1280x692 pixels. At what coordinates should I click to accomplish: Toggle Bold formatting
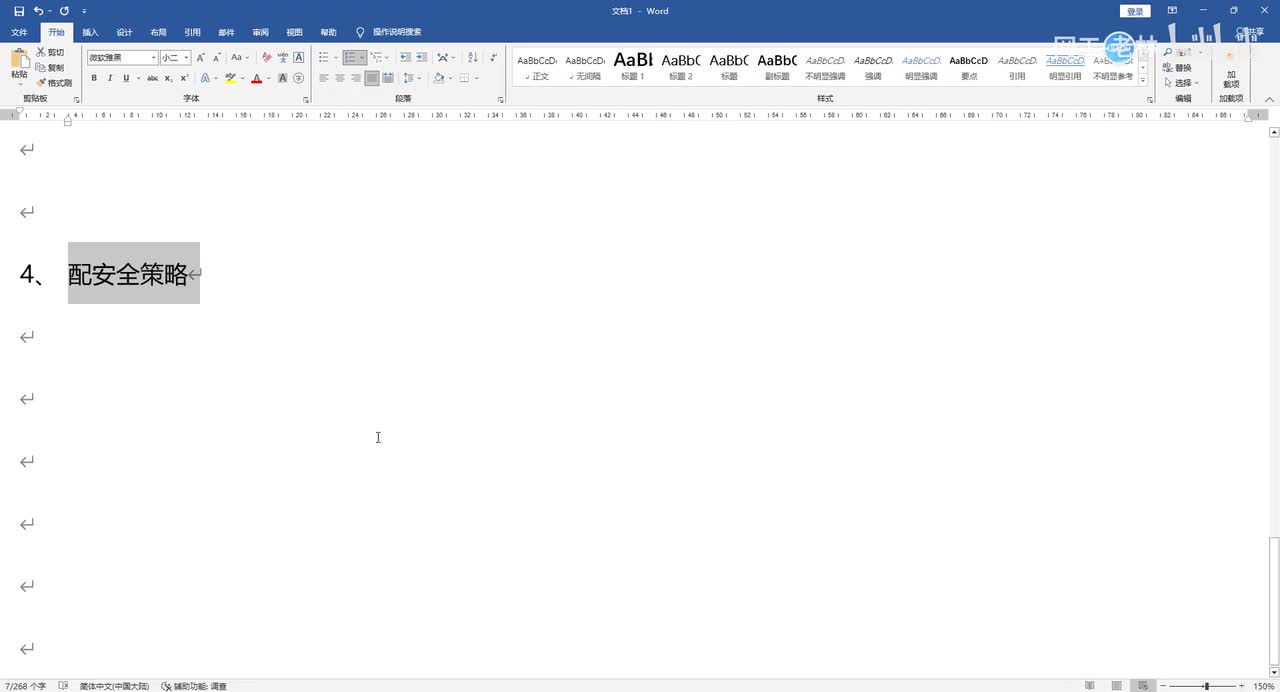pyautogui.click(x=94, y=78)
